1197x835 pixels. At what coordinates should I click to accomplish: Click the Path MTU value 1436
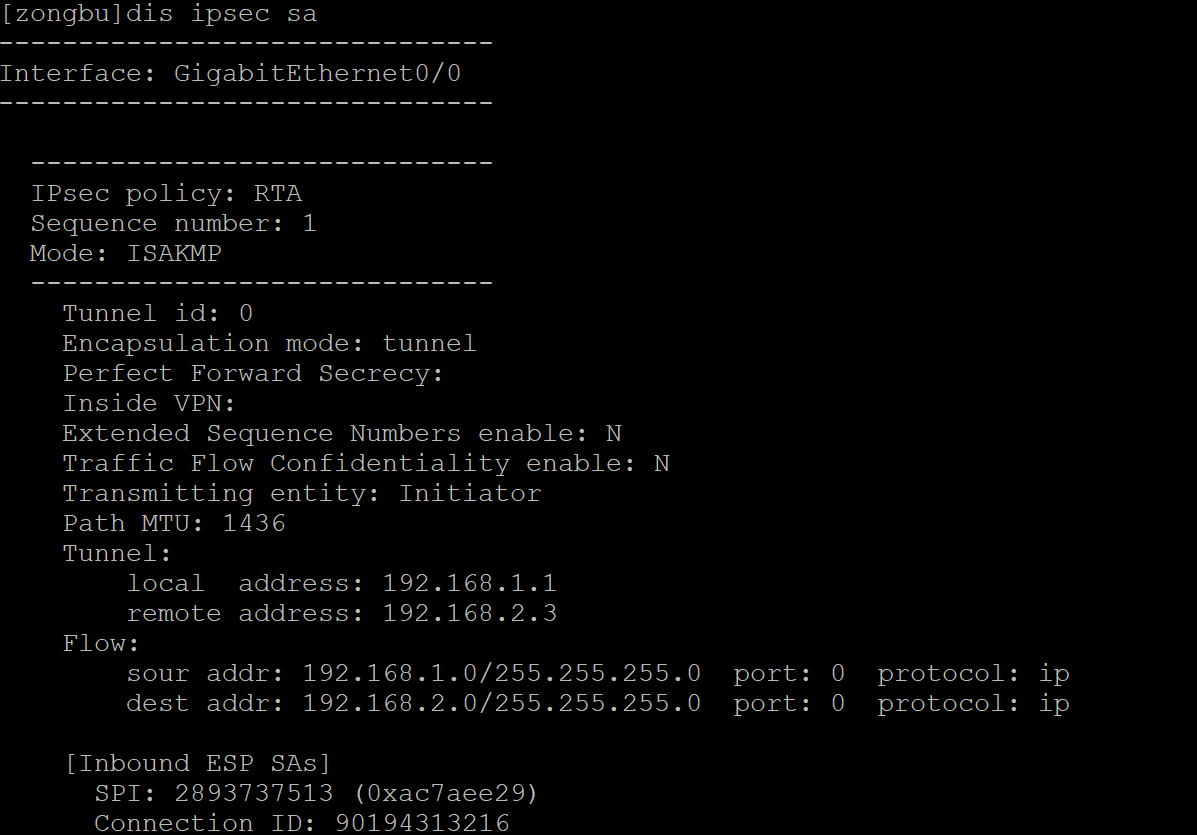click(254, 523)
